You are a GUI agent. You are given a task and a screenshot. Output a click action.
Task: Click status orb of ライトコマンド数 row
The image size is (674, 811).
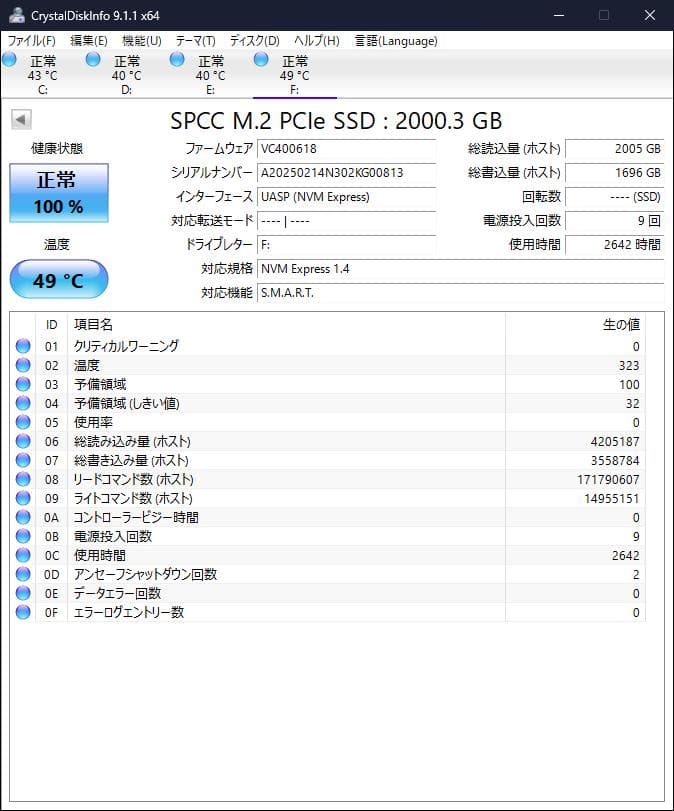tap(23, 498)
